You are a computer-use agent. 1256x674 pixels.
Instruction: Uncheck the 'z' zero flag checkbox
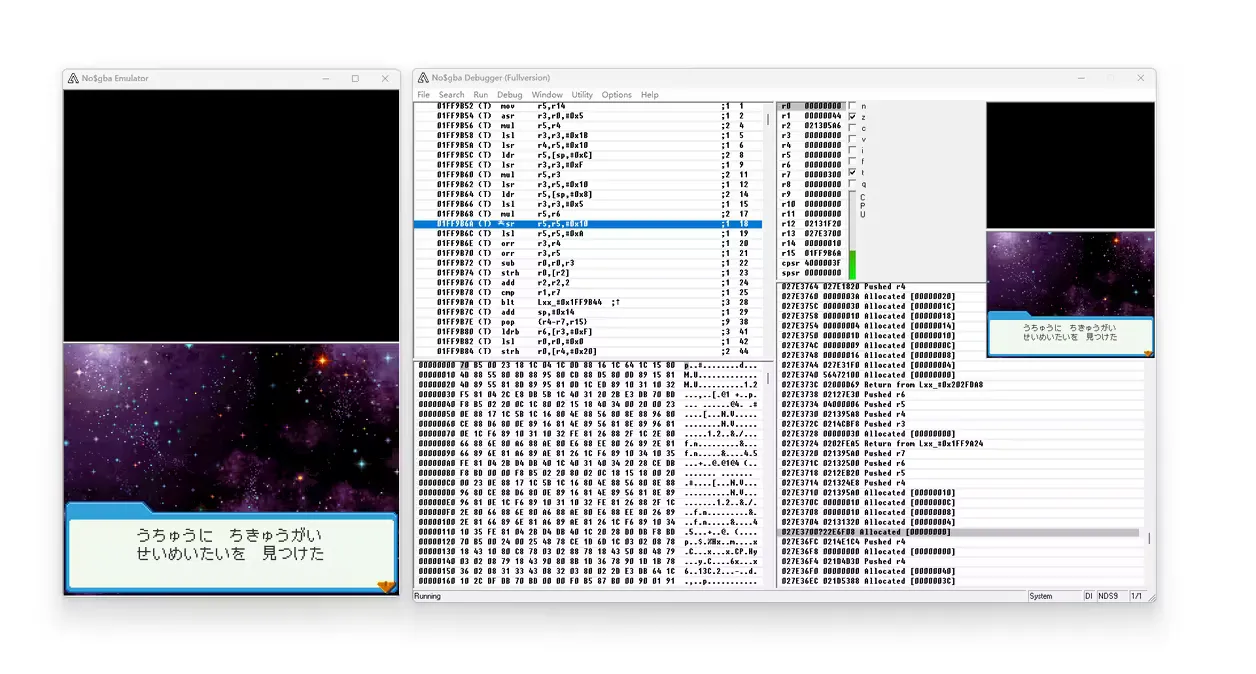[852, 116]
